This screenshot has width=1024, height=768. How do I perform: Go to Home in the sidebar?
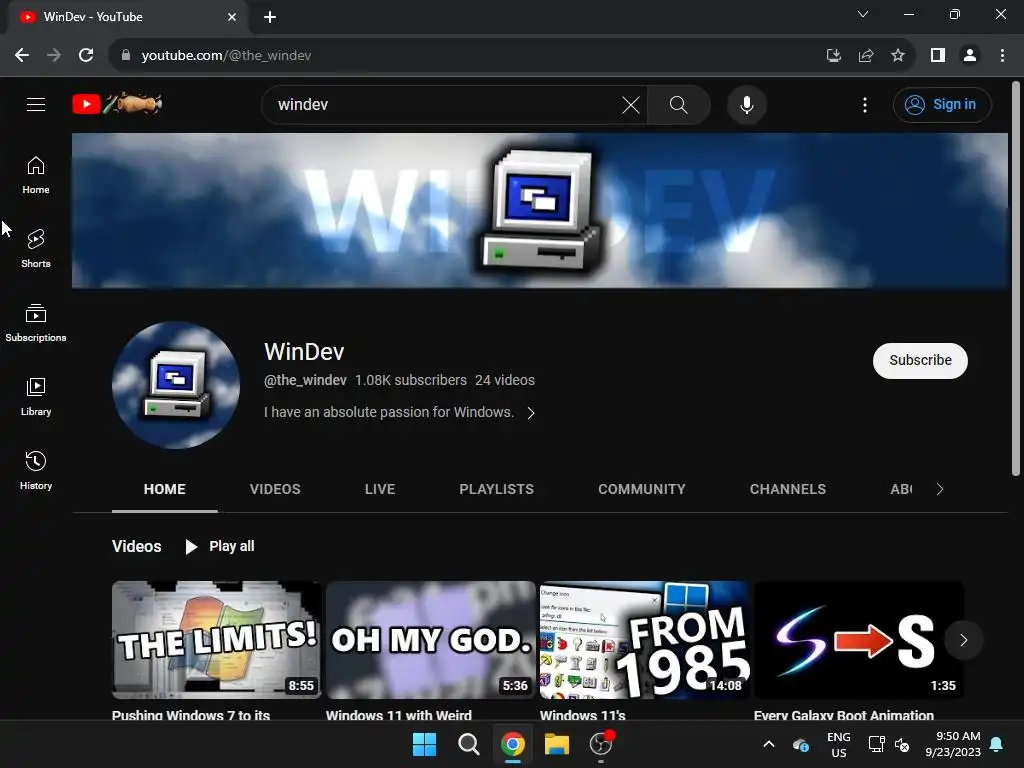pyautogui.click(x=36, y=175)
